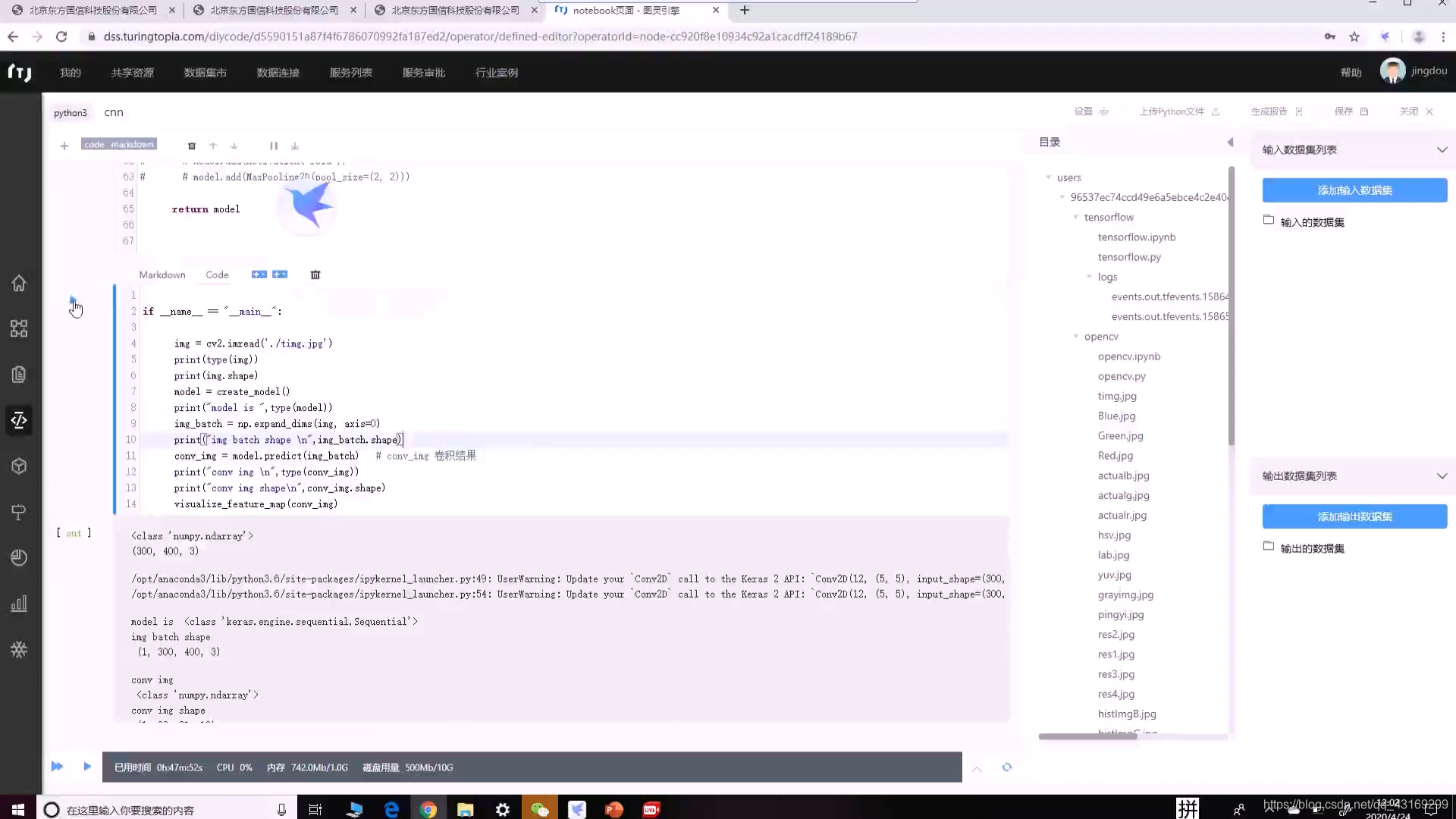Collapse the directory panel with the arrow
This screenshot has height=819, width=1456.
(1230, 142)
